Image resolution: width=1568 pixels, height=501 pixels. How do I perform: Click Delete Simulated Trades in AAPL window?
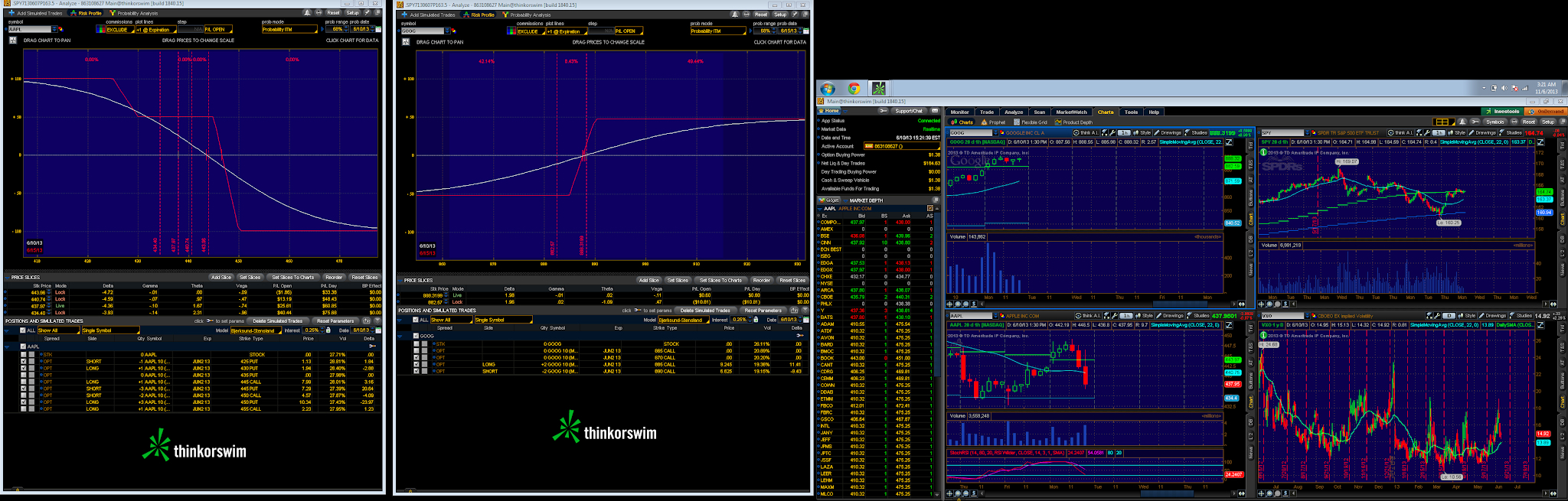[277, 321]
